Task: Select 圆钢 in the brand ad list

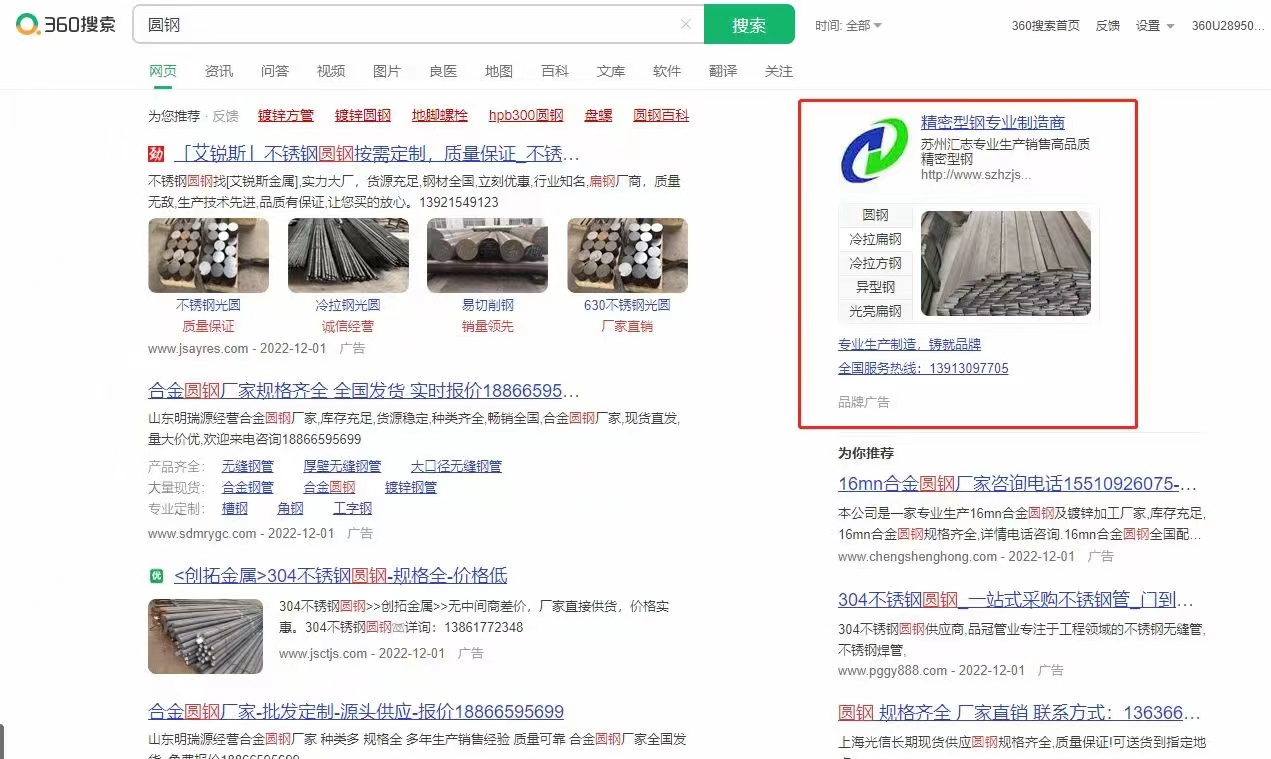Action: click(x=875, y=215)
